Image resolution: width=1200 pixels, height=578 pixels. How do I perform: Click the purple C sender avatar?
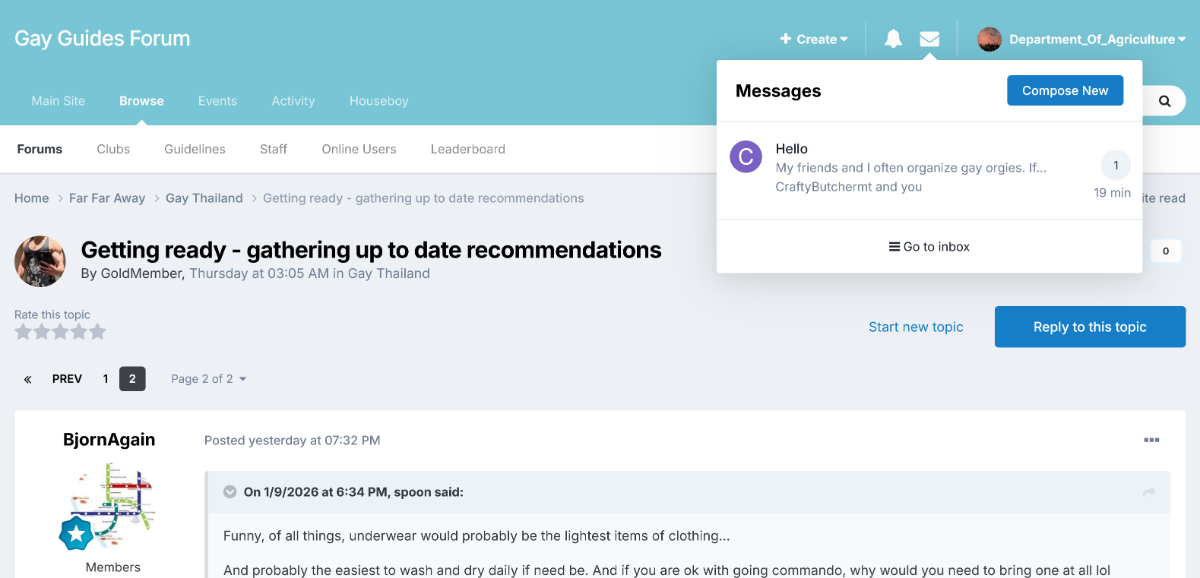coord(746,156)
